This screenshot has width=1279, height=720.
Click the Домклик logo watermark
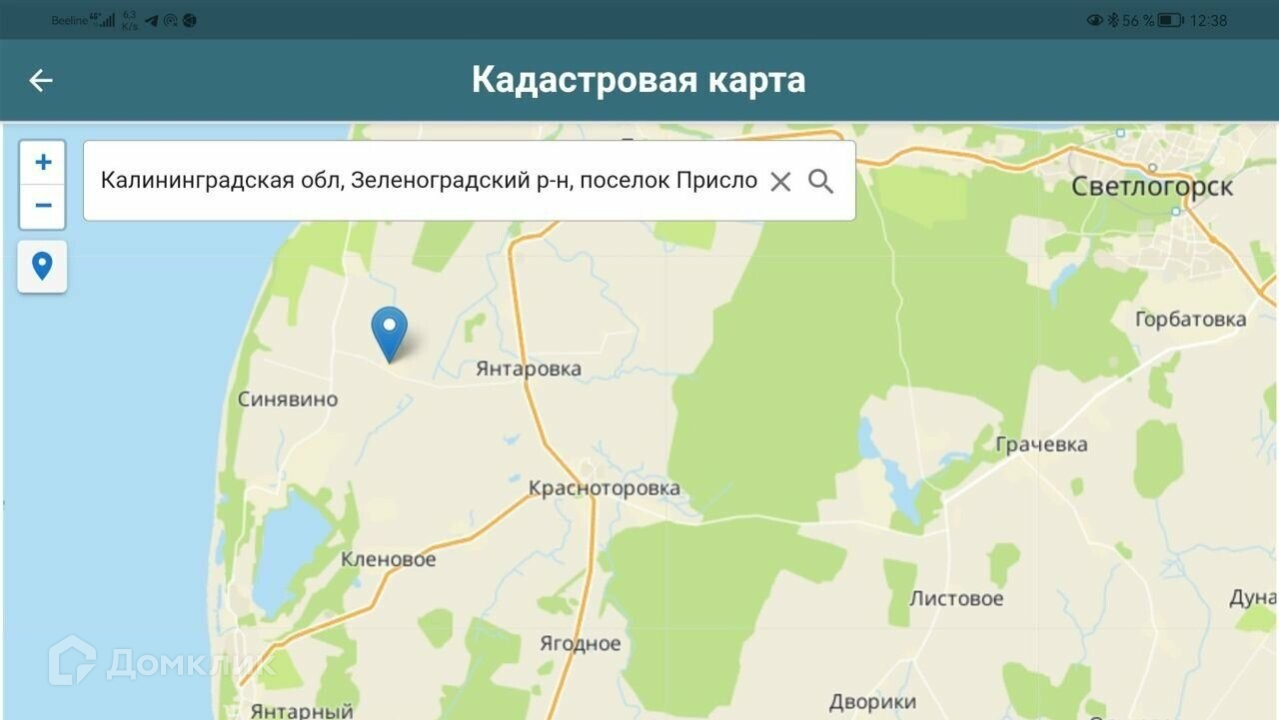pos(162,661)
